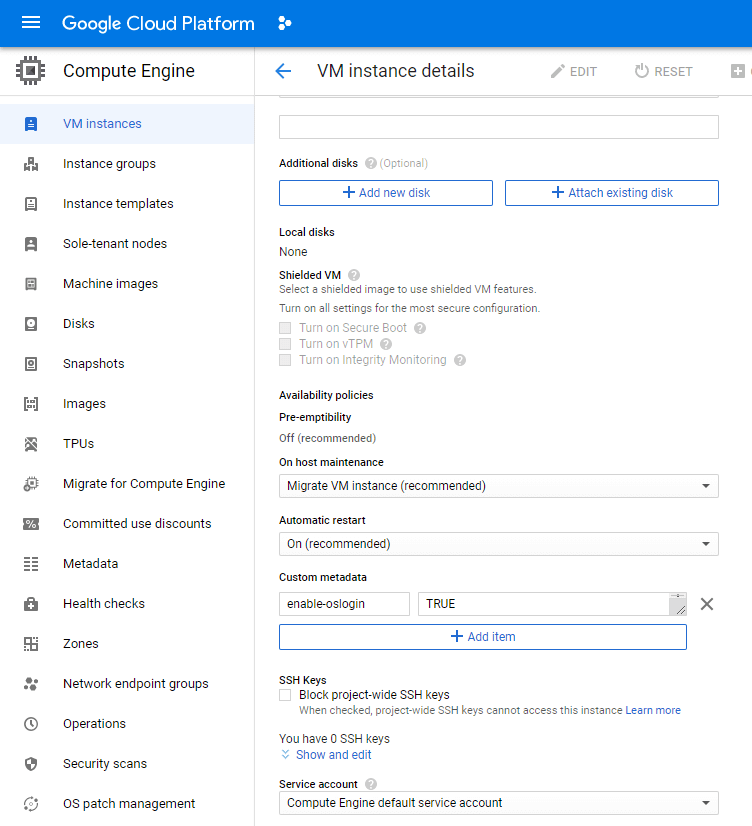Toggle the Turn on vTPM checkbox
Viewport: 752px width, 826px height.
(285, 344)
